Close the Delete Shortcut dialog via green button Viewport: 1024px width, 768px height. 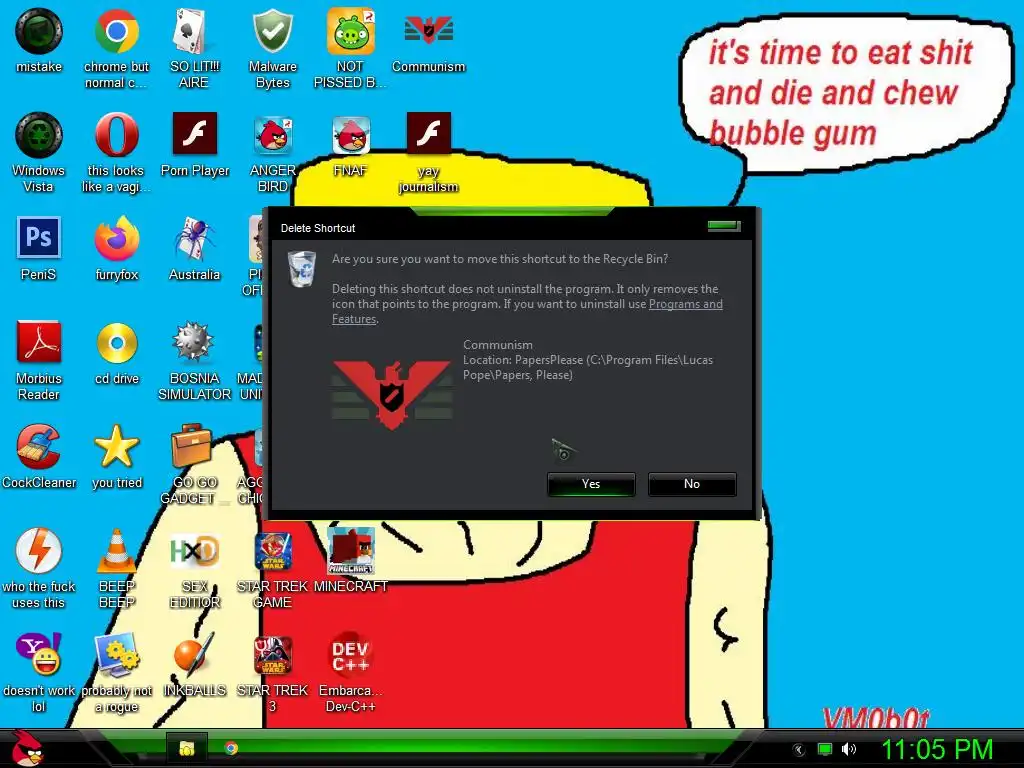tap(724, 226)
